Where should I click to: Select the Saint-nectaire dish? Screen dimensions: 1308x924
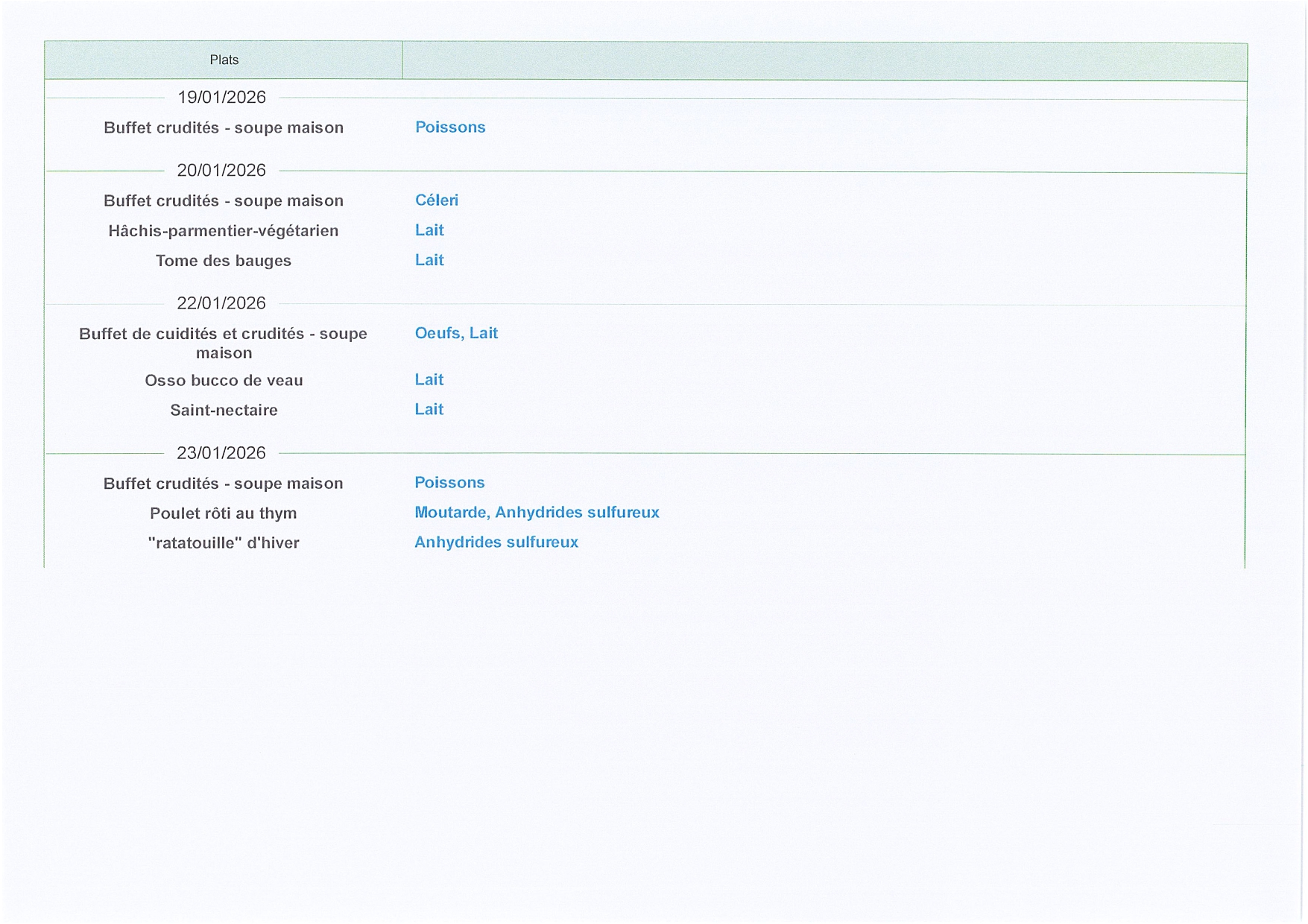point(224,411)
